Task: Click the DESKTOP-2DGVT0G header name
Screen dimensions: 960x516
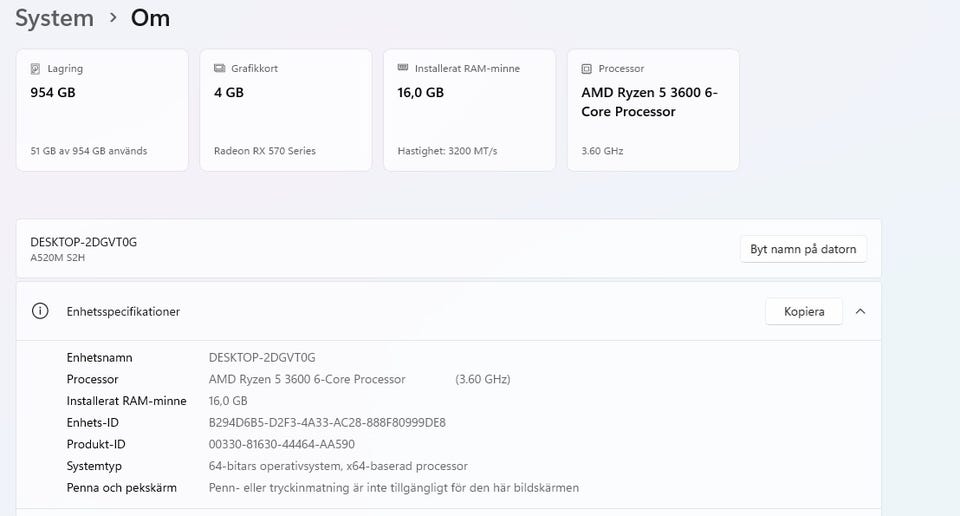Action: click(83, 242)
